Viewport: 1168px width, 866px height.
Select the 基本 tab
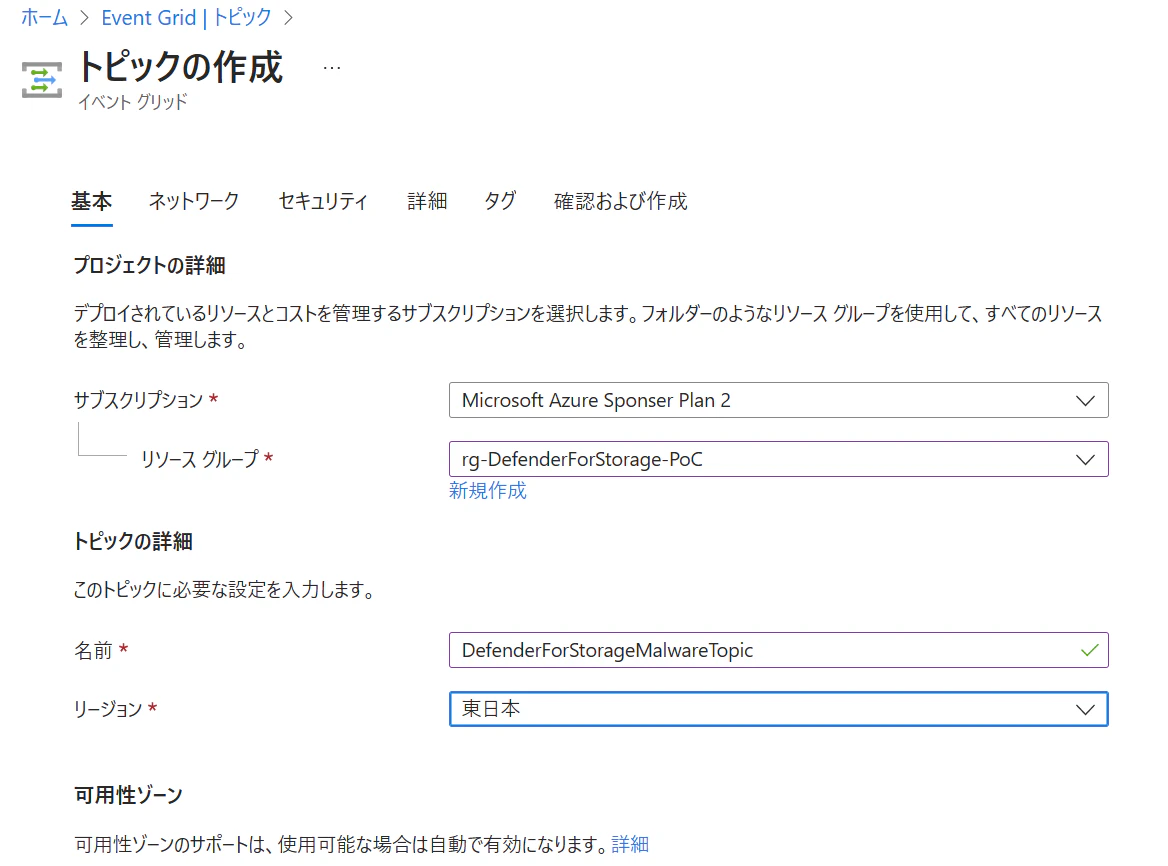pyautogui.click(x=92, y=201)
